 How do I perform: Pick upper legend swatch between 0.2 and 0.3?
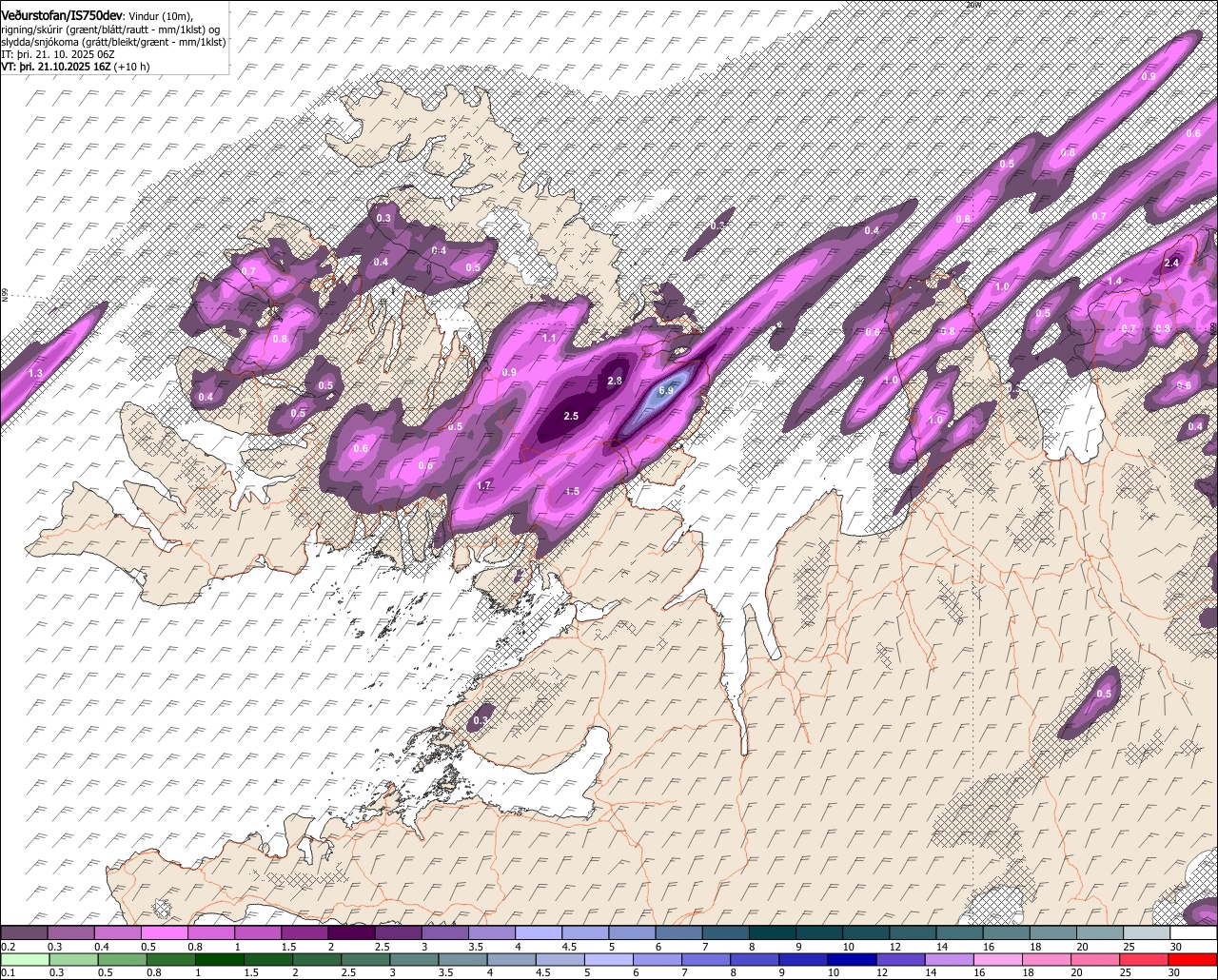24,933
